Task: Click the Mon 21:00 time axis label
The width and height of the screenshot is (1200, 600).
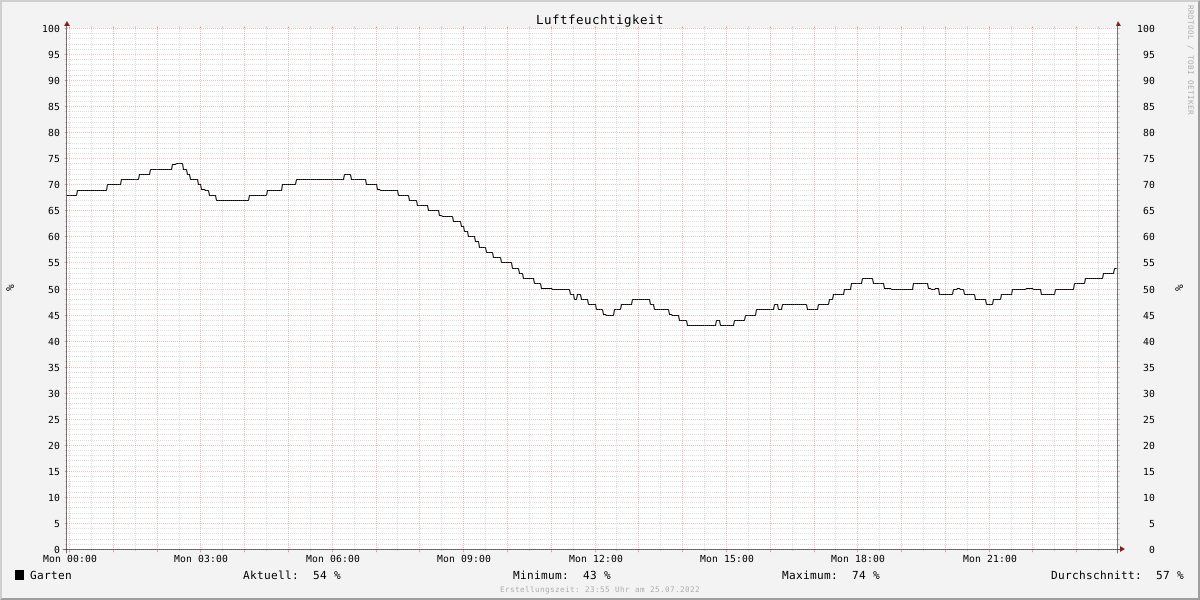Action: coord(990,559)
